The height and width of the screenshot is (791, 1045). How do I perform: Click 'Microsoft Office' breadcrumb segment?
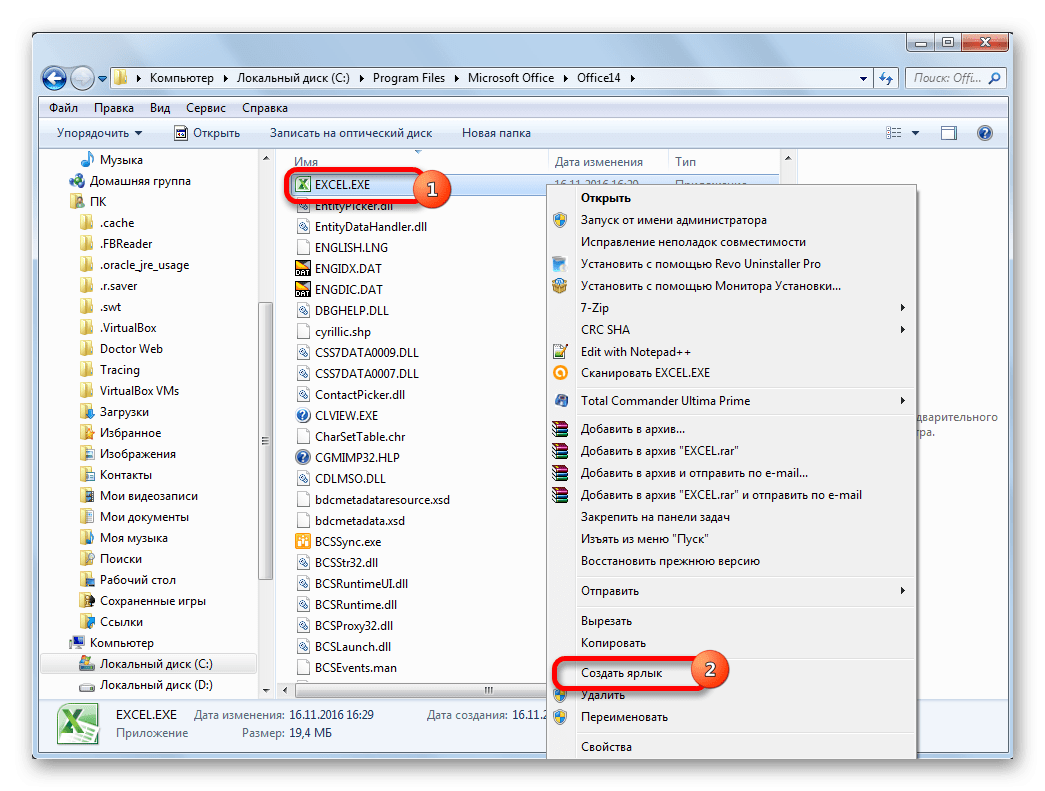511,78
